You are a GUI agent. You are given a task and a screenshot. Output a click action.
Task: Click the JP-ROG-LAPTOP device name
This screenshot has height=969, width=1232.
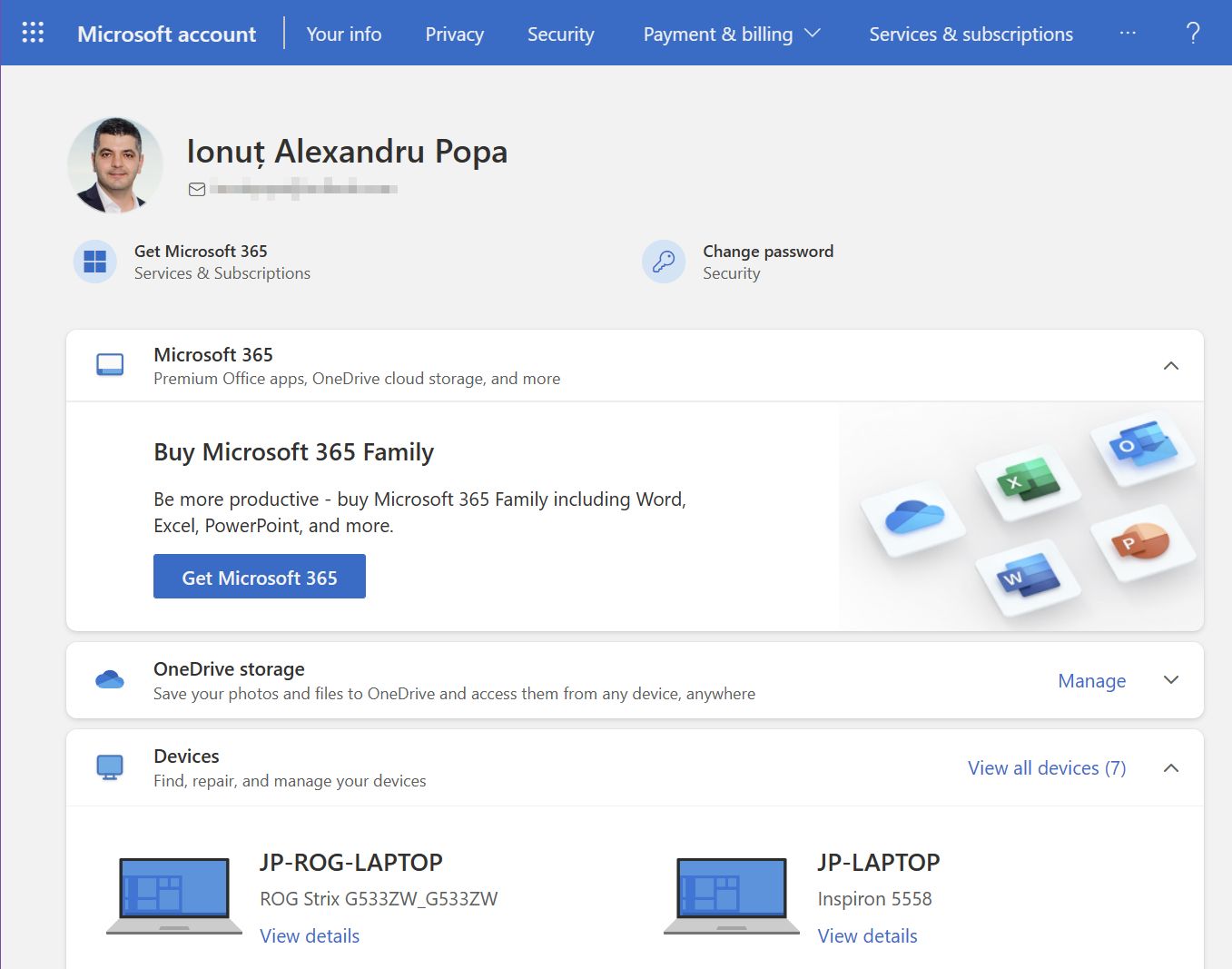pyautogui.click(x=351, y=862)
